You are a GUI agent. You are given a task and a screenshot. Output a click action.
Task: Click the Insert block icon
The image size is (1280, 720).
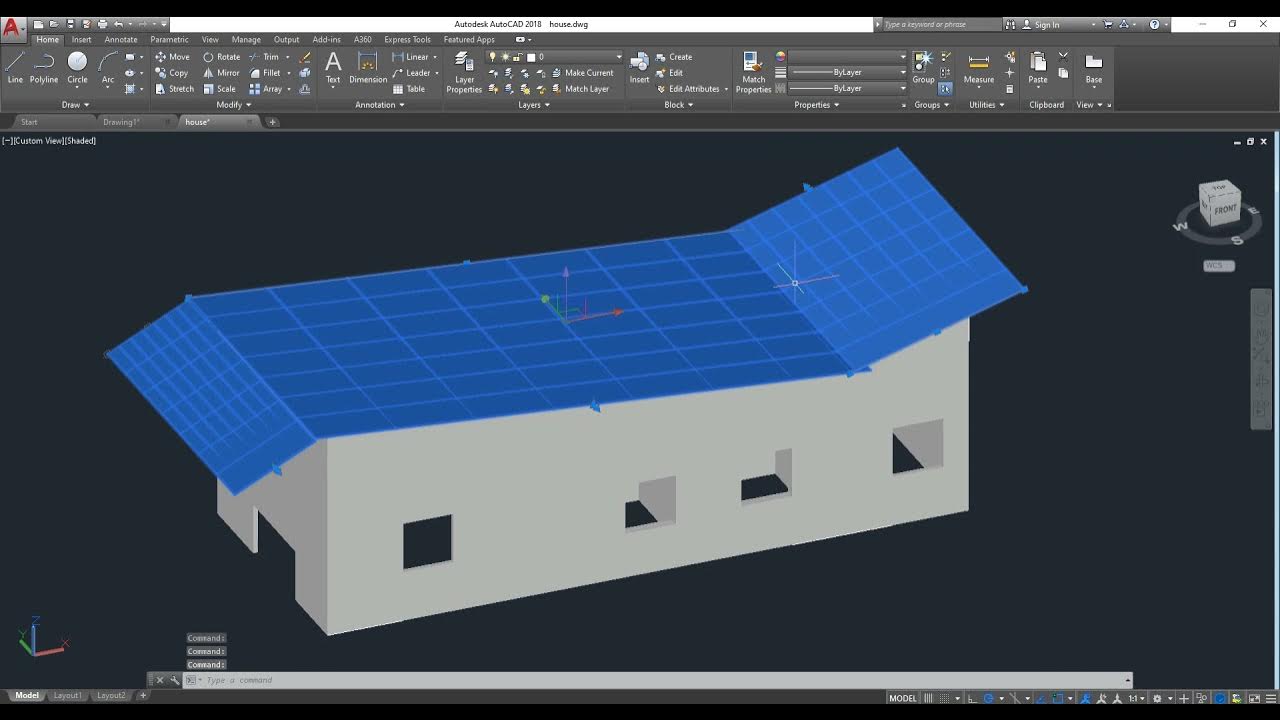(639, 68)
